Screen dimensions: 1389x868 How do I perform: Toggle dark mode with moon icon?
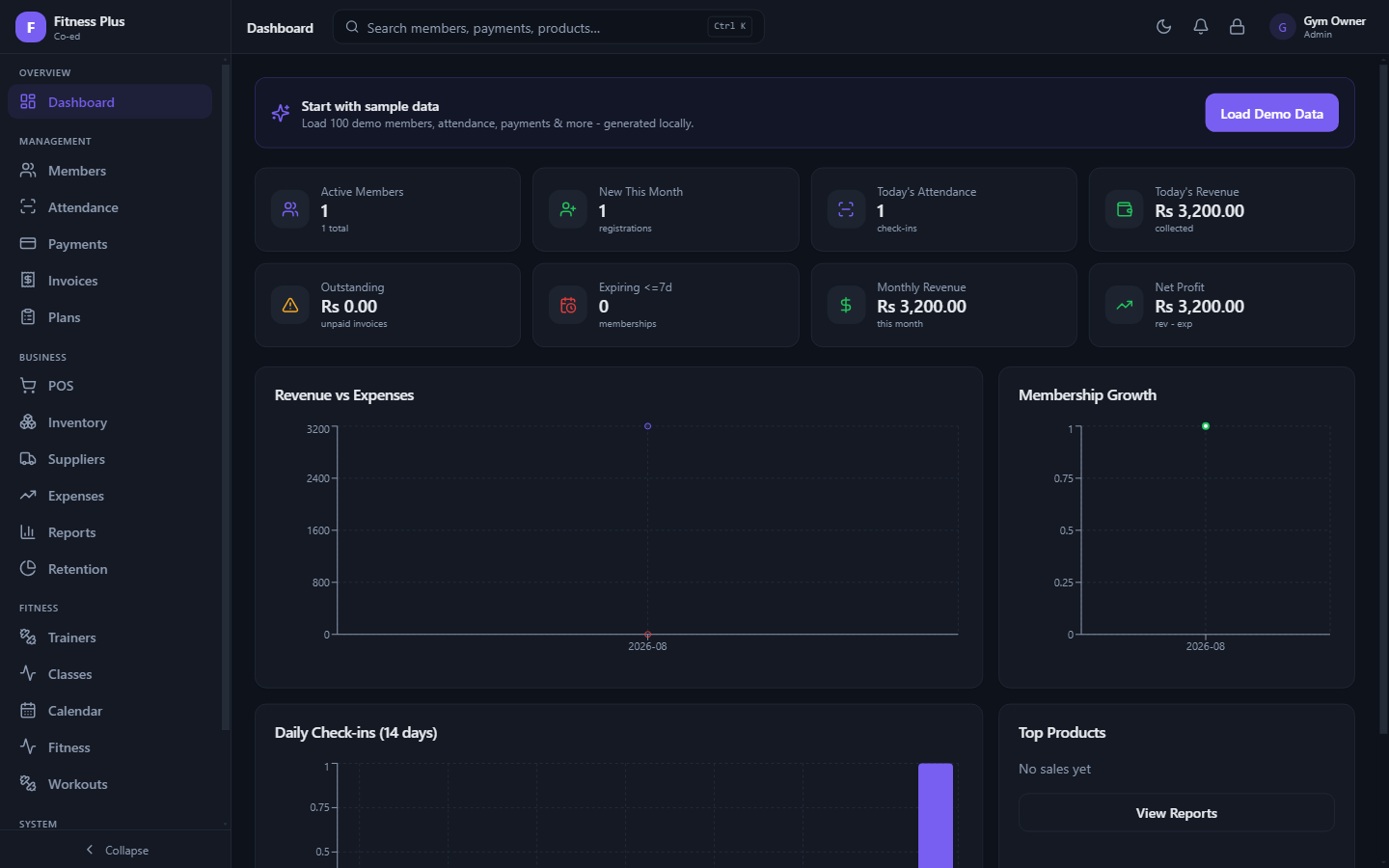pyautogui.click(x=1164, y=27)
